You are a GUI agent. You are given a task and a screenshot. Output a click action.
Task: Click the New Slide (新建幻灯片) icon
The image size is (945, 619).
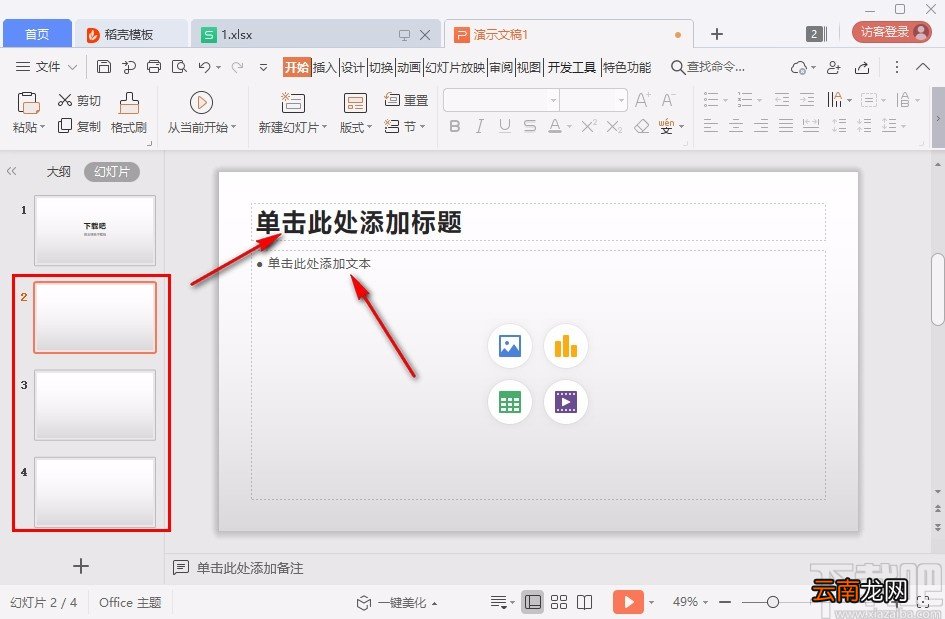click(x=293, y=103)
